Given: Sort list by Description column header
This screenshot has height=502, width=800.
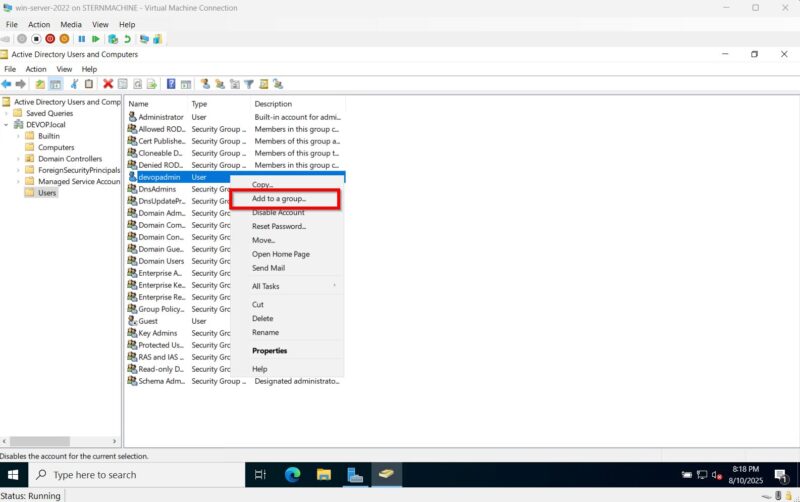Looking at the screenshot, I should [x=298, y=104].
